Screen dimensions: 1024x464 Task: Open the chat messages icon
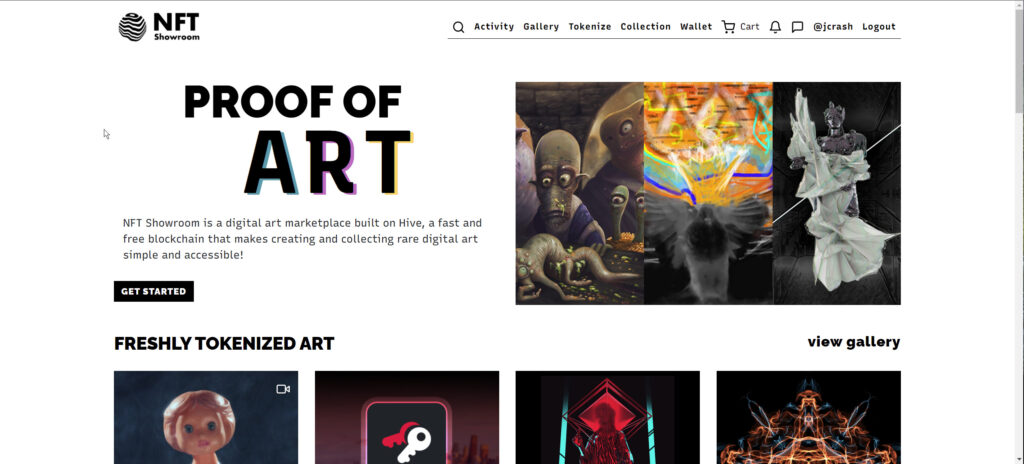point(797,27)
